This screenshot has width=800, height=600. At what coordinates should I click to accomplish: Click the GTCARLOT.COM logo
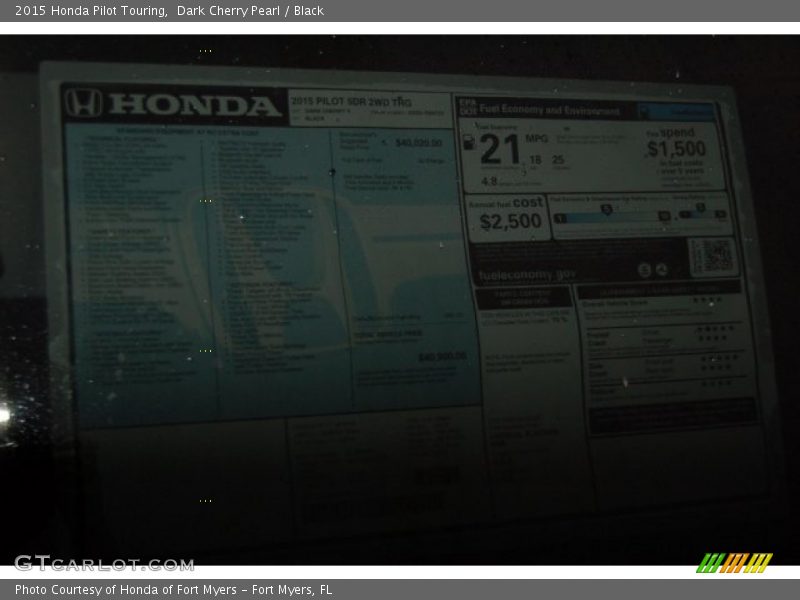105,563
